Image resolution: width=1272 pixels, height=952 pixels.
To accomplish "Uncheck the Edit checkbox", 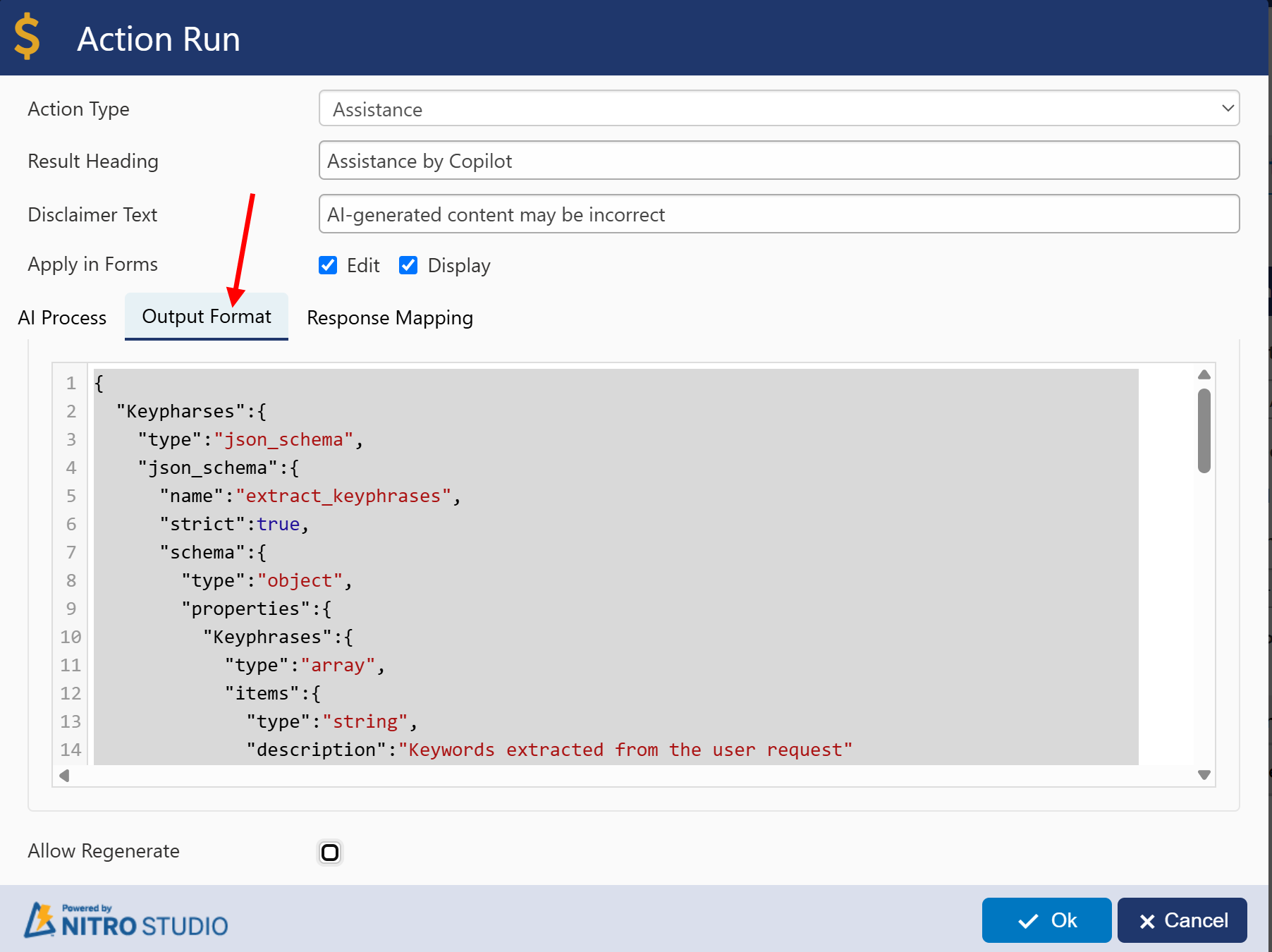I will coord(328,265).
